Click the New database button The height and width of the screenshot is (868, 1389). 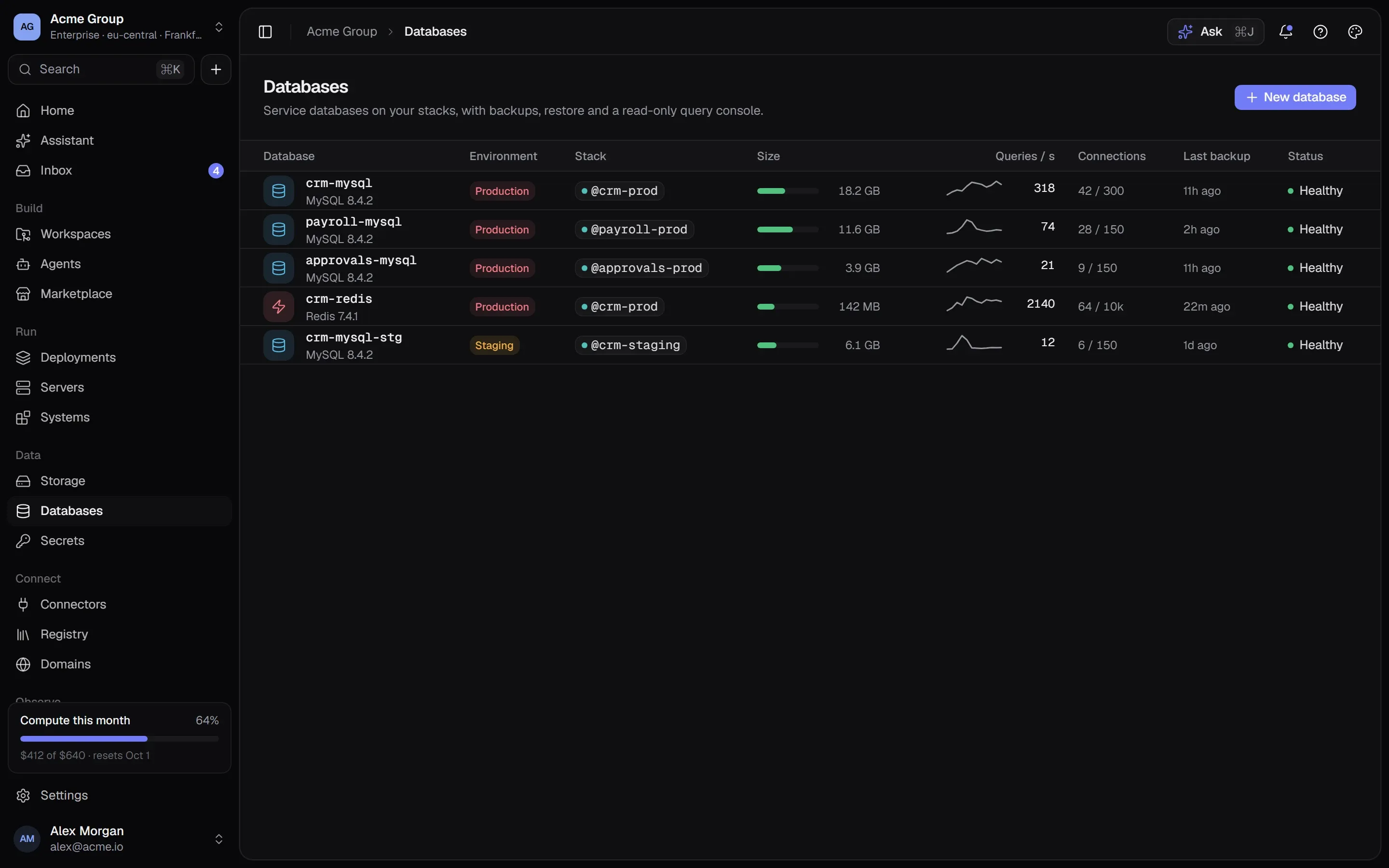(x=1295, y=97)
